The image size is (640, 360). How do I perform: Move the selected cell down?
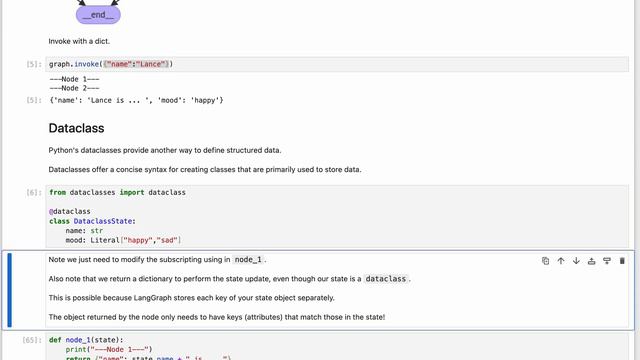(x=576, y=261)
